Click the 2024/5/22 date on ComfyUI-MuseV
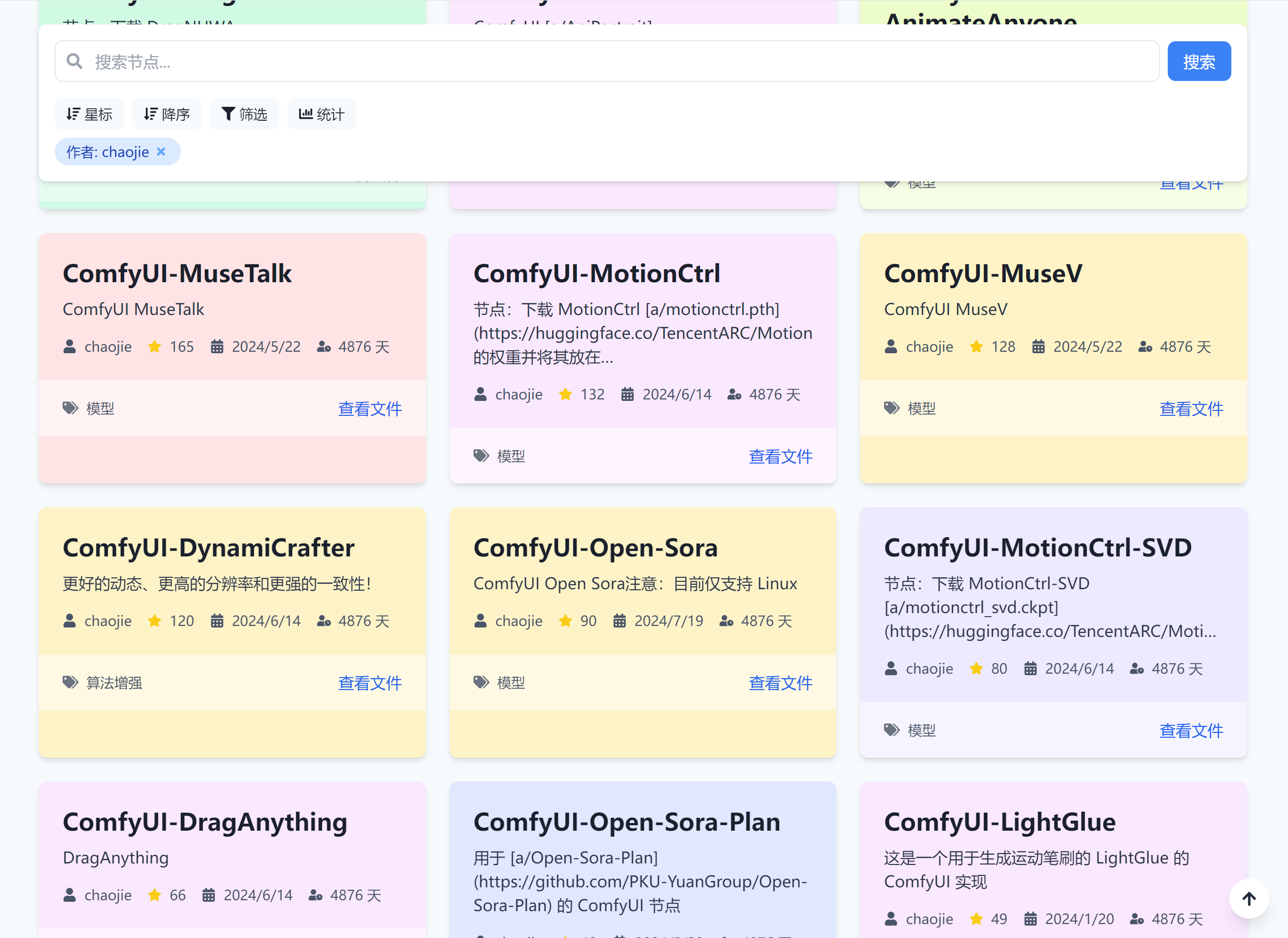This screenshot has width=1288, height=938. pyautogui.click(x=1088, y=346)
